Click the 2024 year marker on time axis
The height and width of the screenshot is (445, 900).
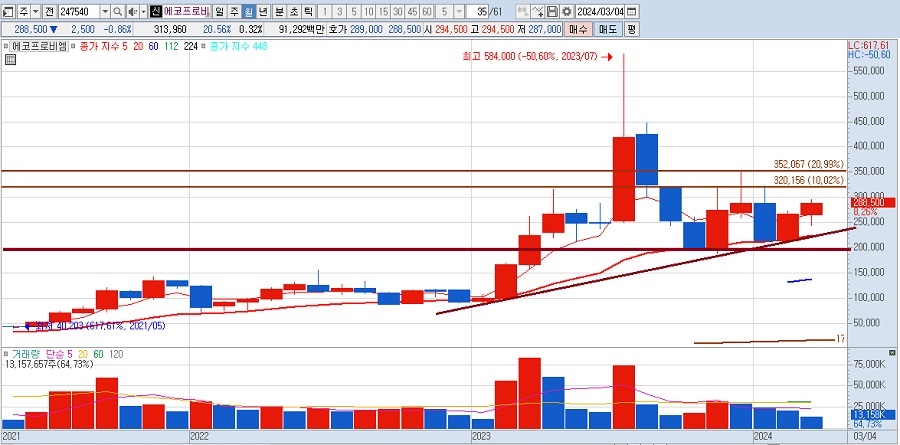pos(763,436)
